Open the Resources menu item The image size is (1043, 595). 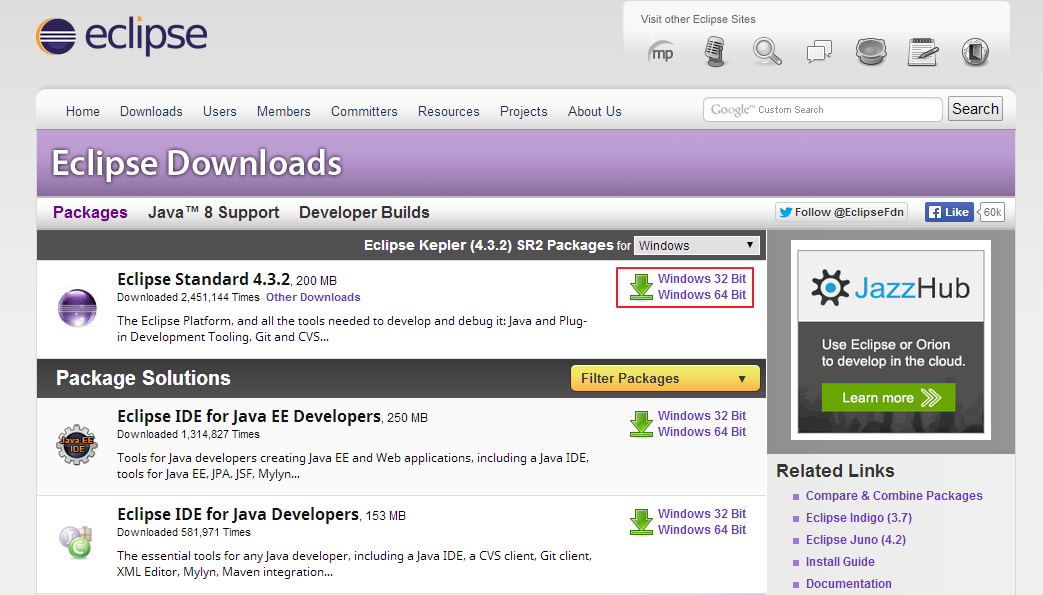pyautogui.click(x=448, y=111)
